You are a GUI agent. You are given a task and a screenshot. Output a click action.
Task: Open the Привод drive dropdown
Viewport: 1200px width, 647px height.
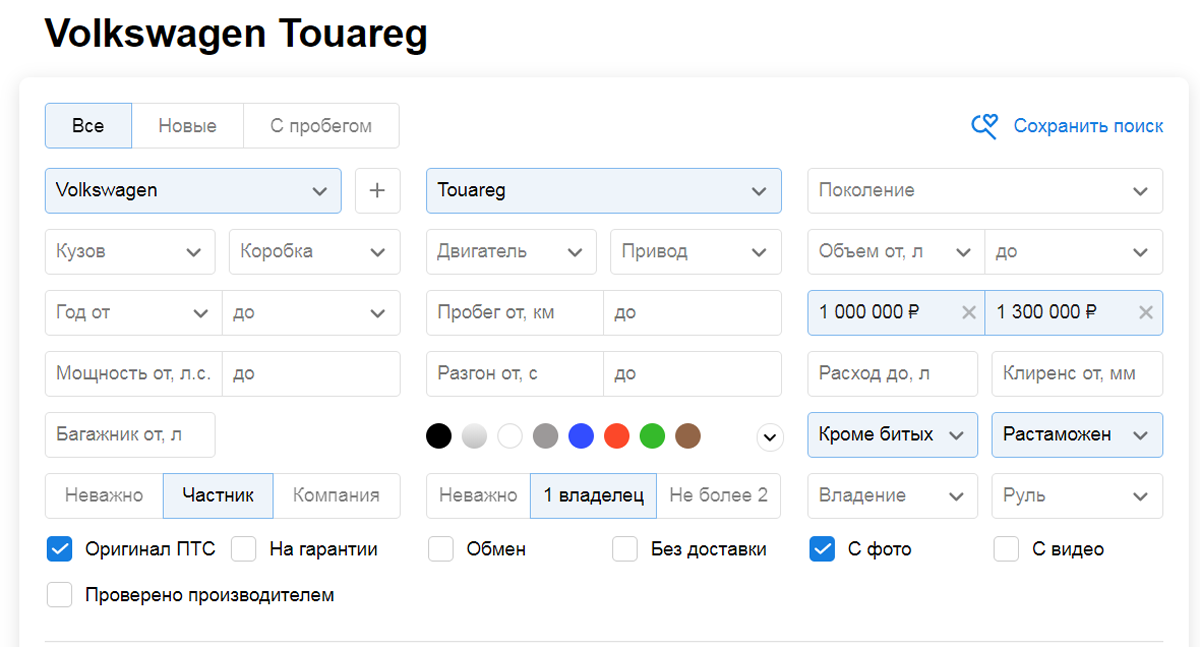[x=696, y=252]
